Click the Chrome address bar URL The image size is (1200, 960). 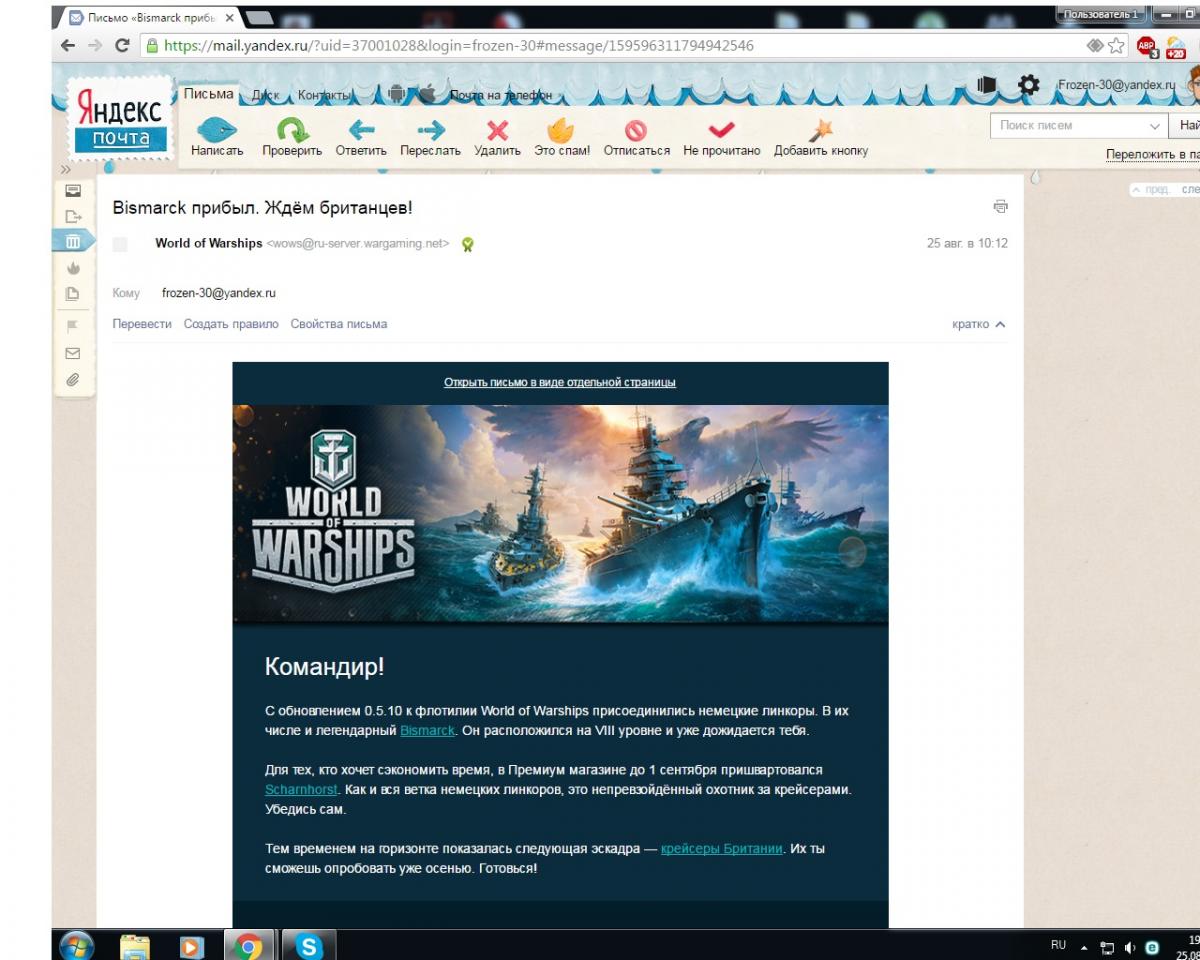[458, 45]
